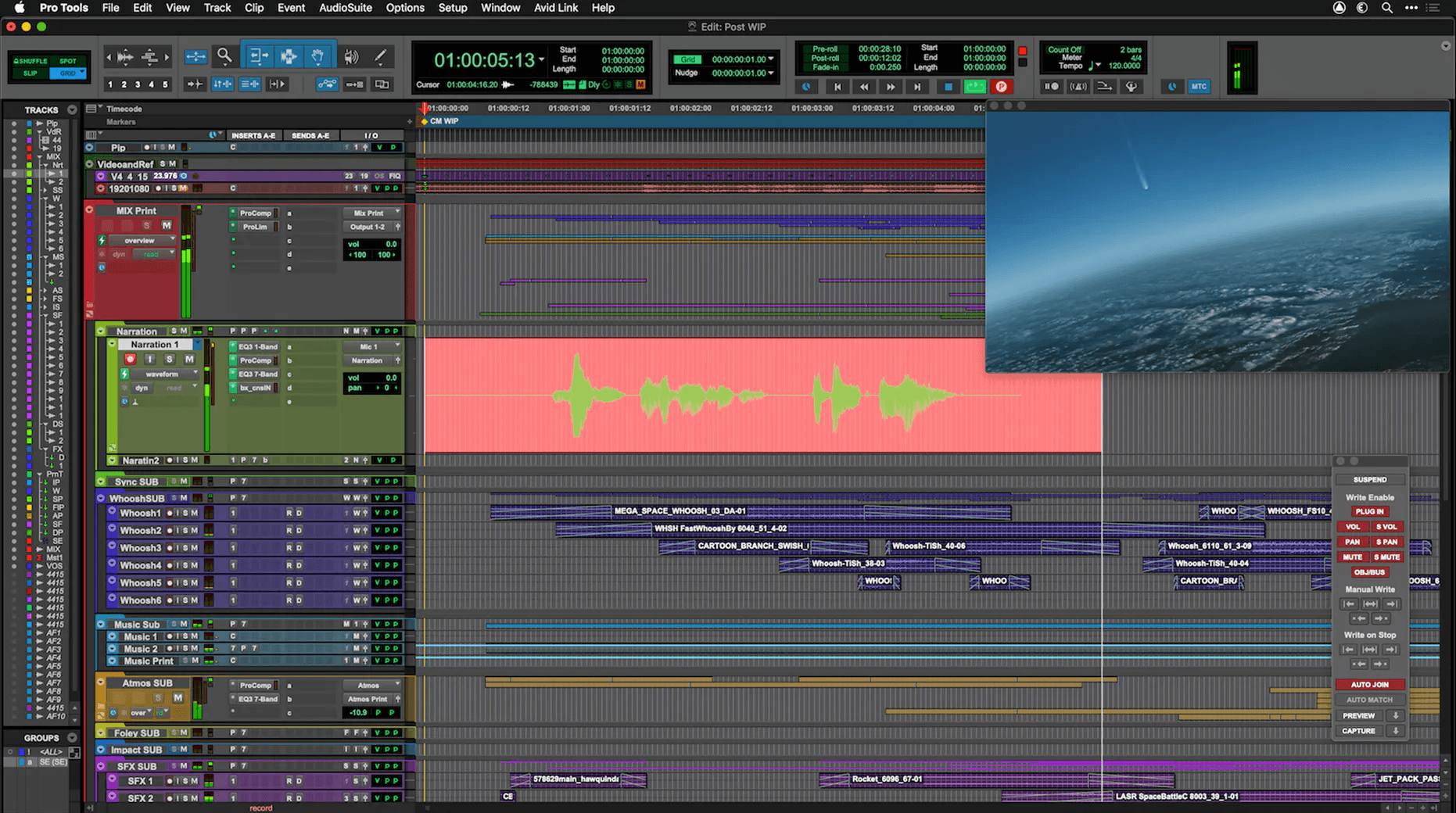Image resolution: width=1456 pixels, height=813 pixels.
Task: Select the Grabber hand tool
Action: pos(317,56)
